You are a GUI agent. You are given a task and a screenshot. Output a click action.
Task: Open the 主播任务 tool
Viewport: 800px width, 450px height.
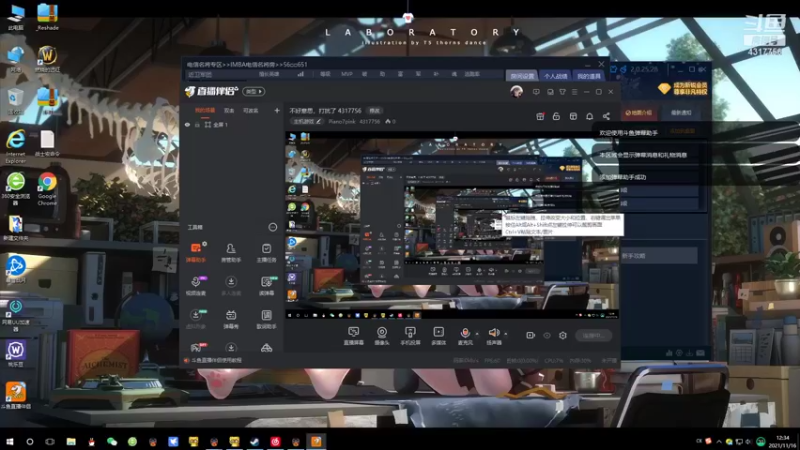coord(266,253)
